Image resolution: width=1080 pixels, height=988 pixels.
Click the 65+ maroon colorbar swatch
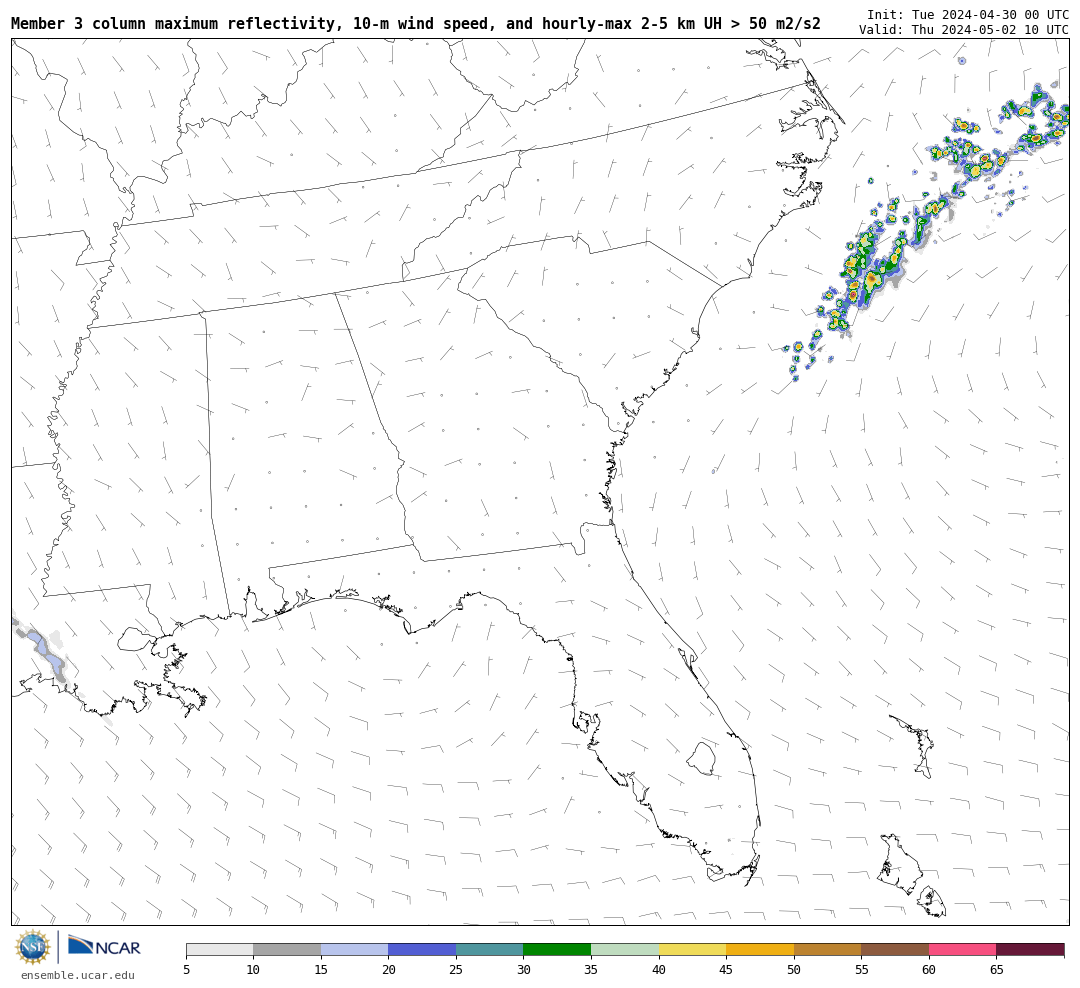click(x=1030, y=949)
